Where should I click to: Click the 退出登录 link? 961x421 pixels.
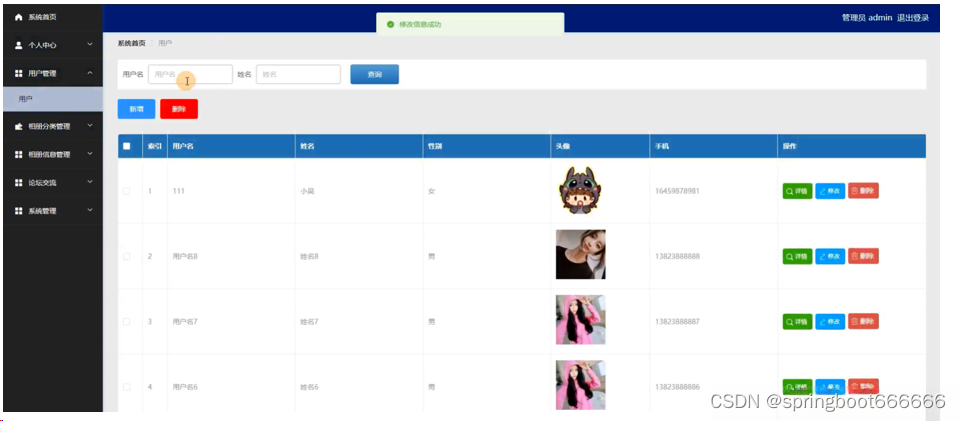(913, 18)
